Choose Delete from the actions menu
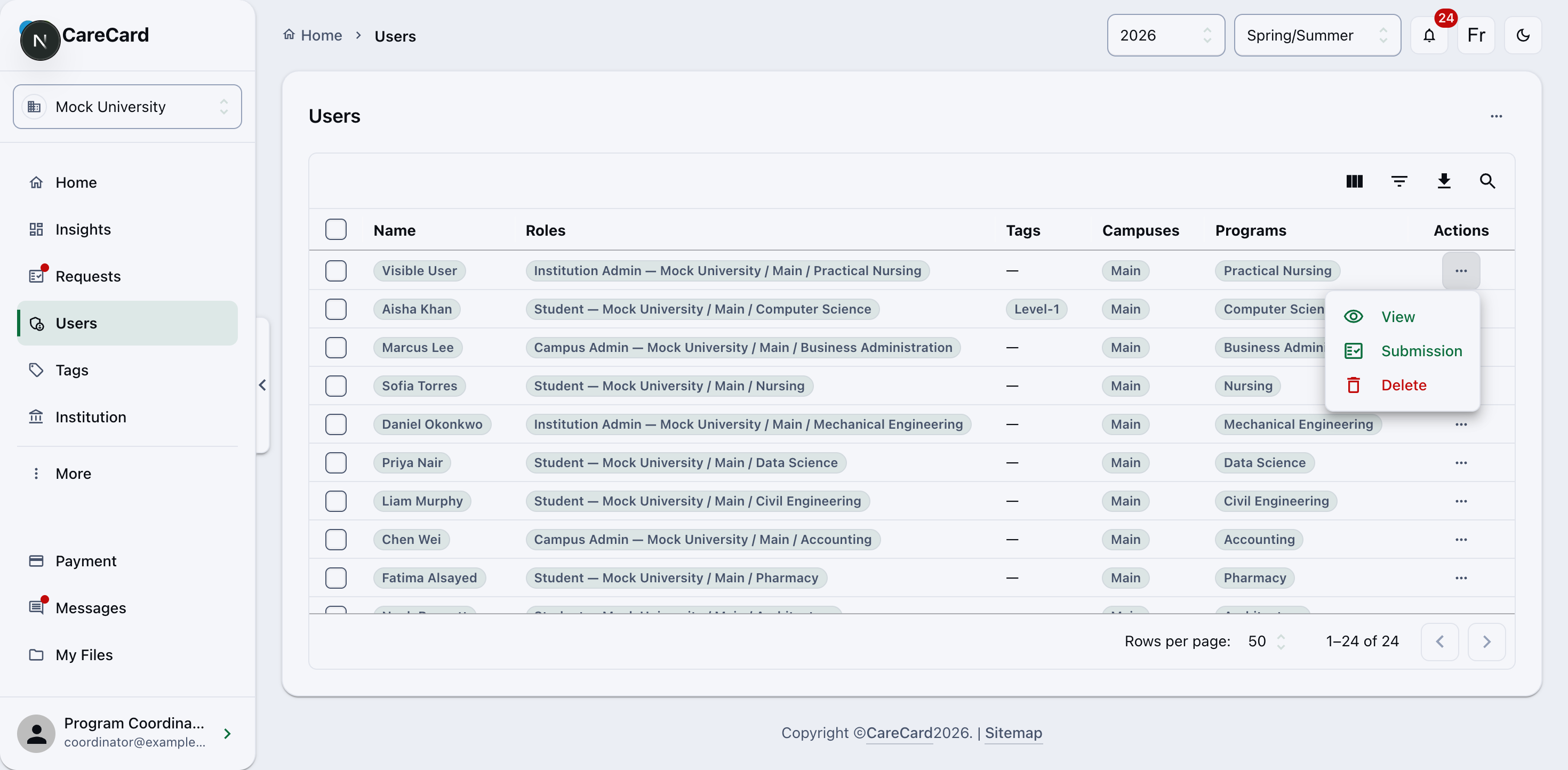This screenshot has width=1568, height=770. (1402, 384)
